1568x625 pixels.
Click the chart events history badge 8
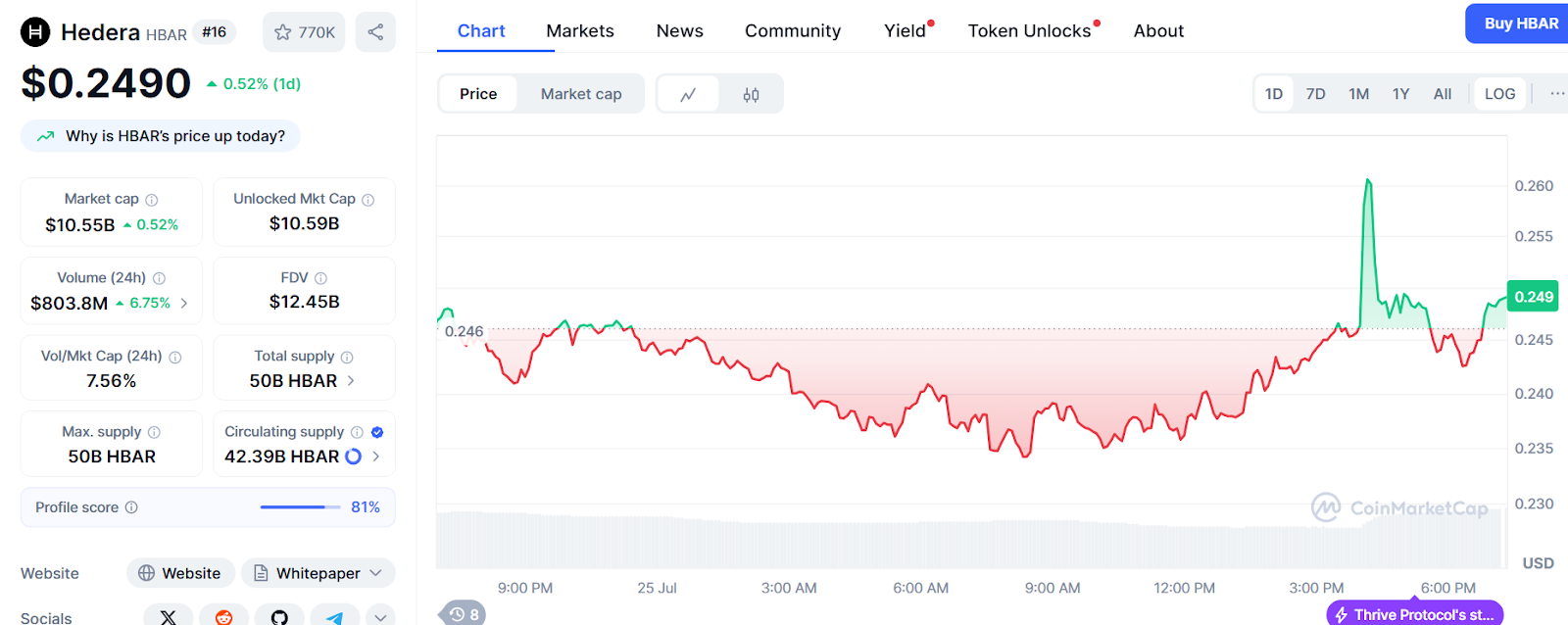[x=463, y=614]
